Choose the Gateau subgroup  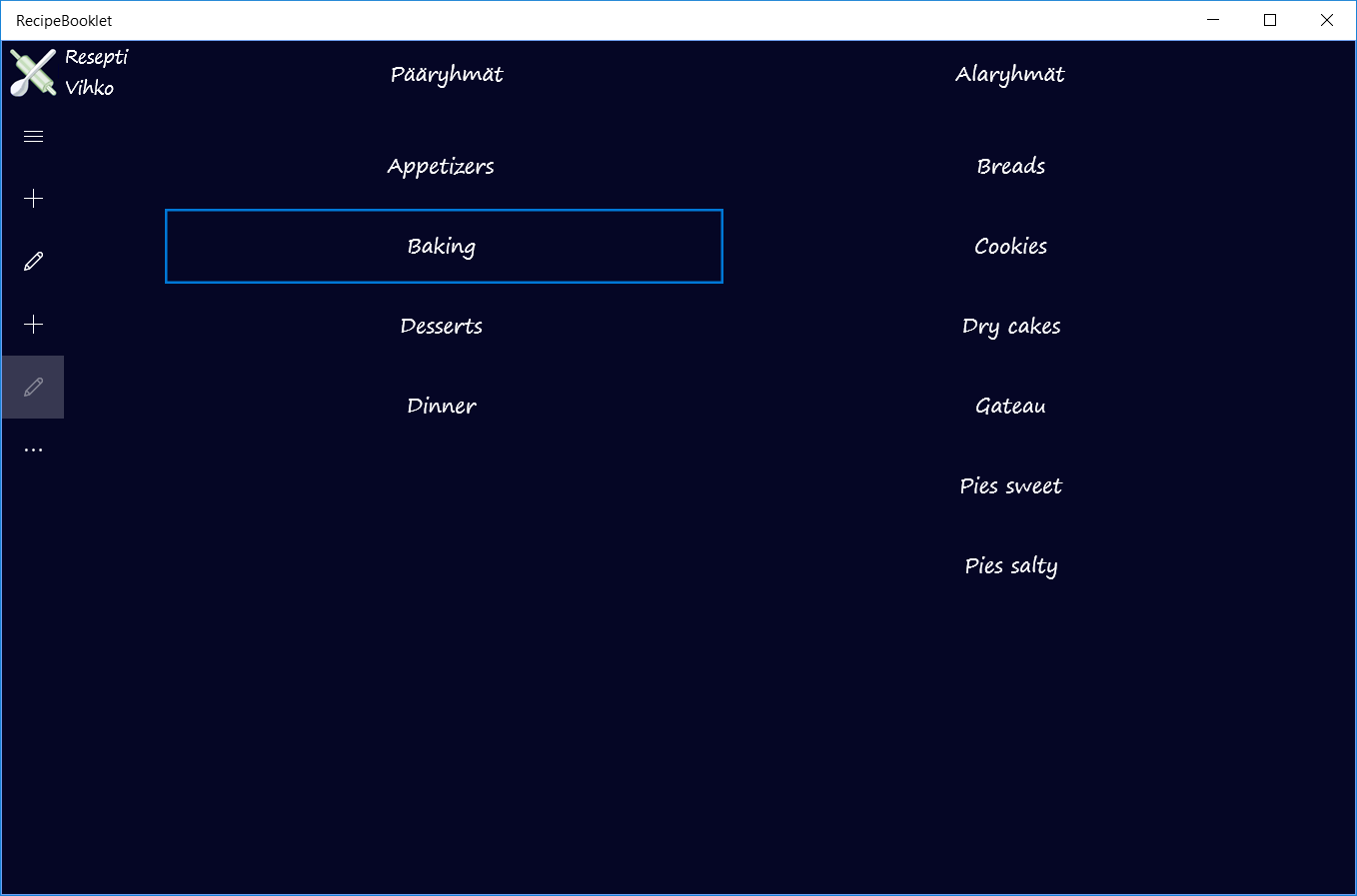[1010, 406]
